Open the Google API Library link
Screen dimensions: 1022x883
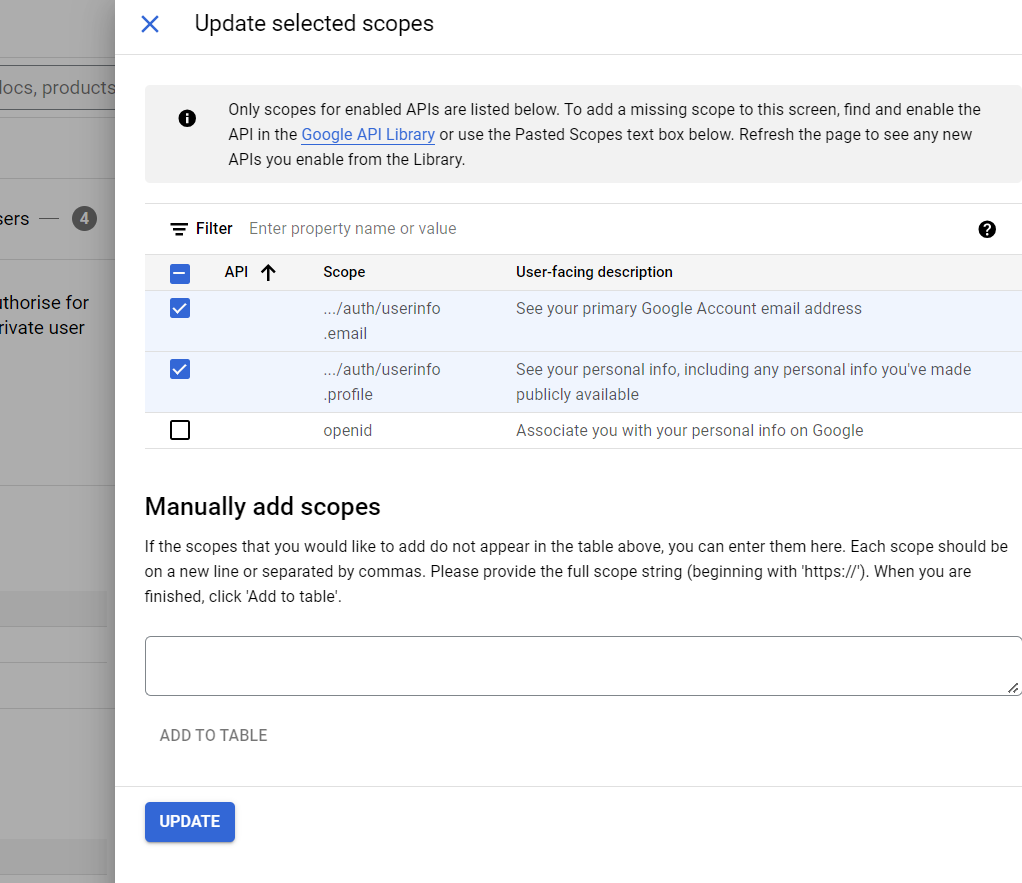click(368, 134)
